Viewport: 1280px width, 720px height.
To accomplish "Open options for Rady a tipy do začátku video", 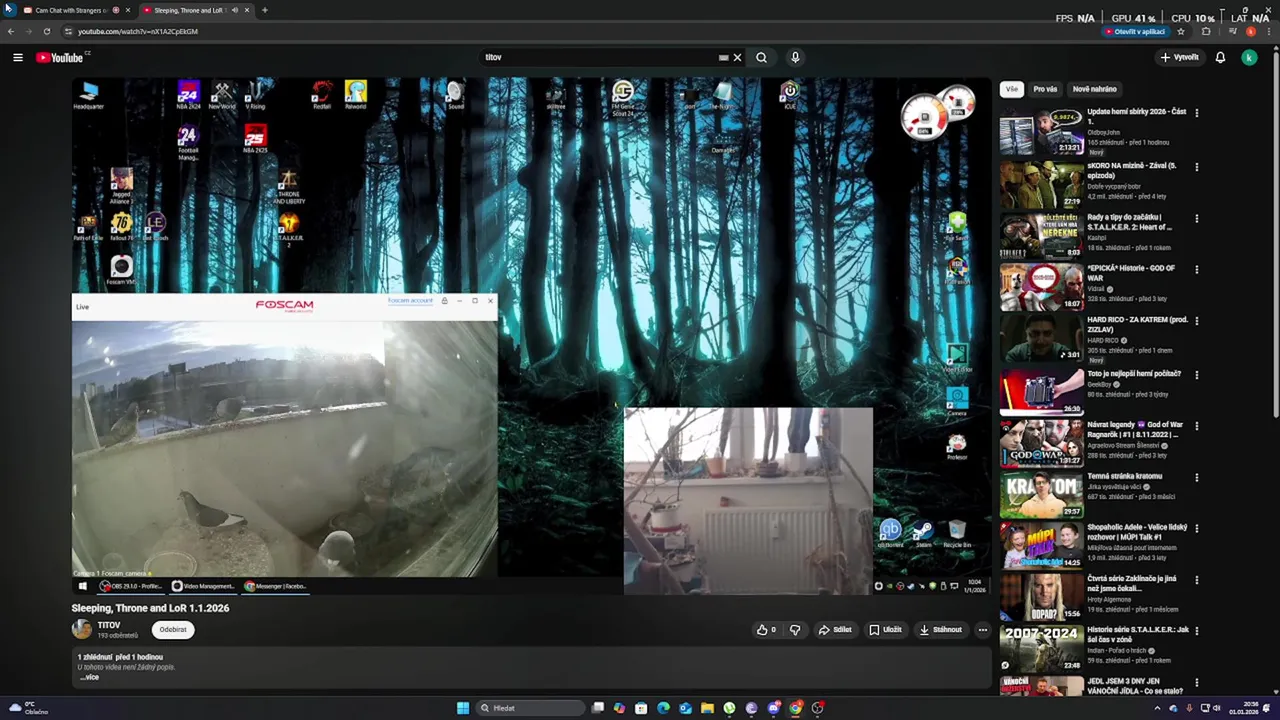I will 1196,218.
